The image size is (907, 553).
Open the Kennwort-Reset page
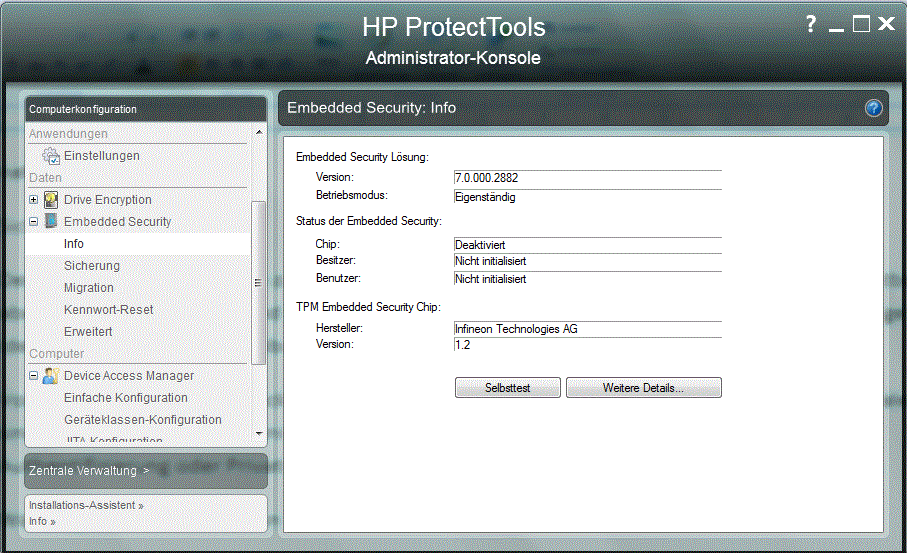point(108,309)
